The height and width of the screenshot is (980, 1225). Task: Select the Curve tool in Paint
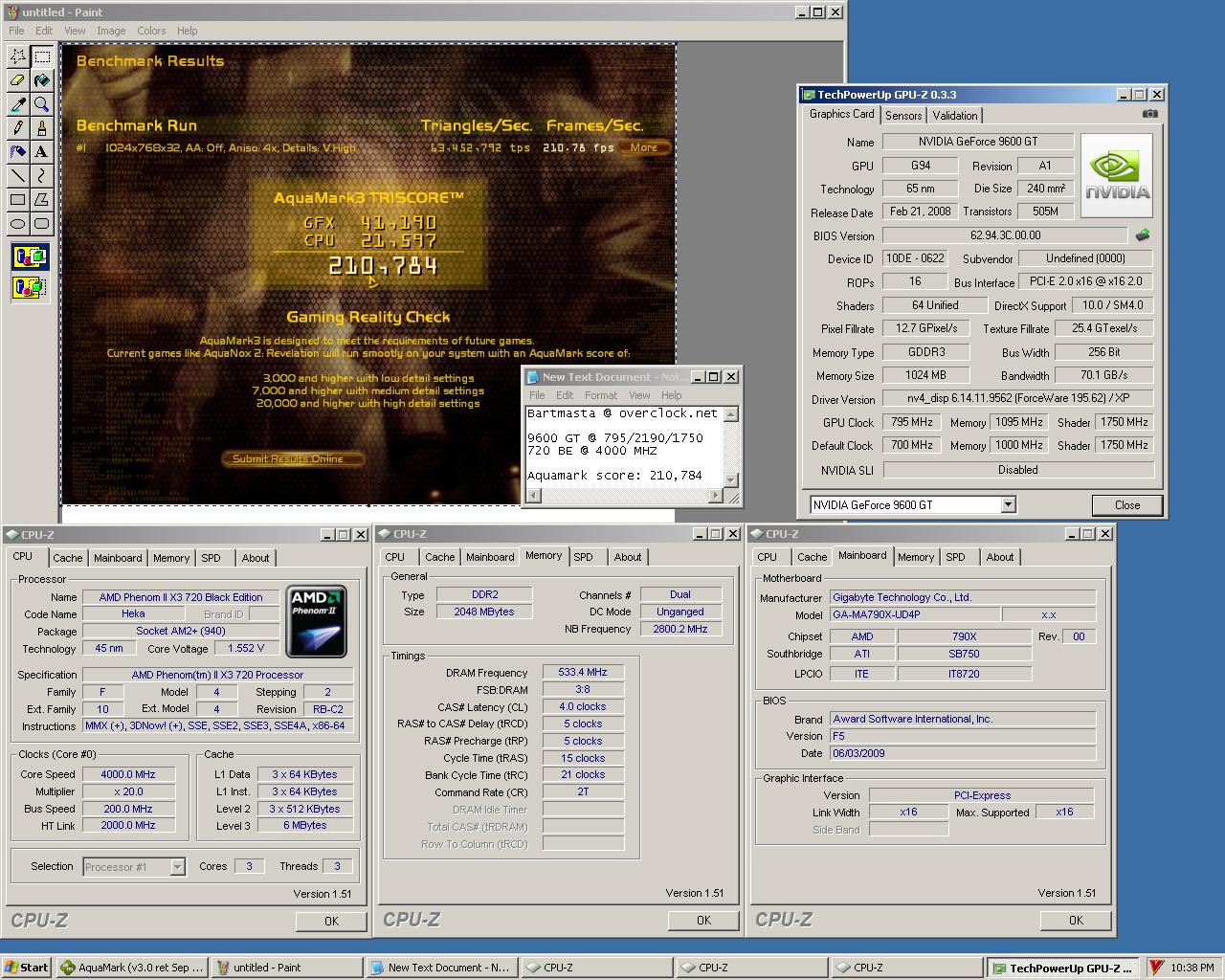tap(41, 176)
